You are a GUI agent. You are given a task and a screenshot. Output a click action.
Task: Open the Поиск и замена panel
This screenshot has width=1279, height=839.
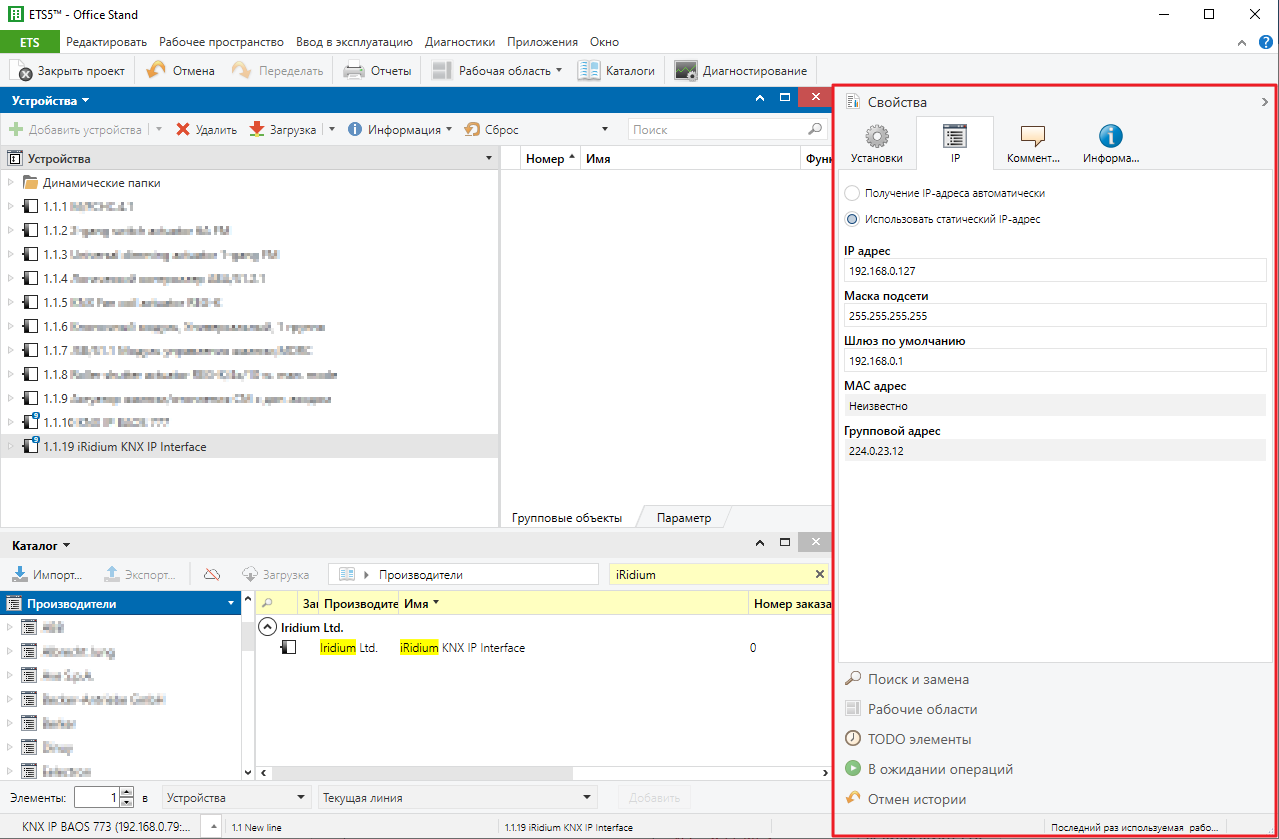click(x=917, y=678)
